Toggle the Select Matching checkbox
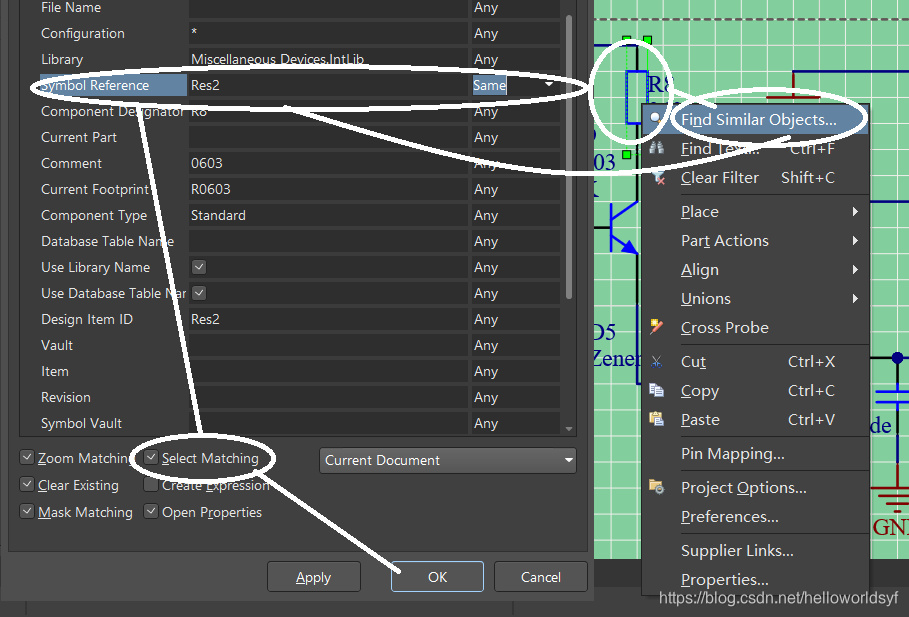Image resolution: width=909 pixels, height=617 pixels. [151, 458]
